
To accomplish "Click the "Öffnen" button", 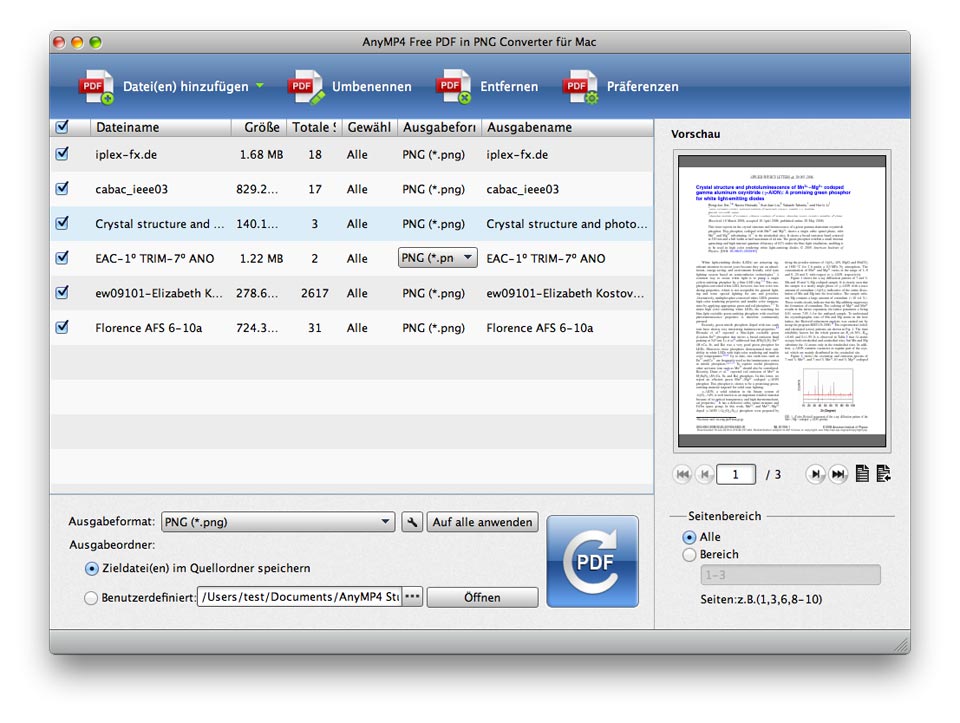I will coord(482,597).
